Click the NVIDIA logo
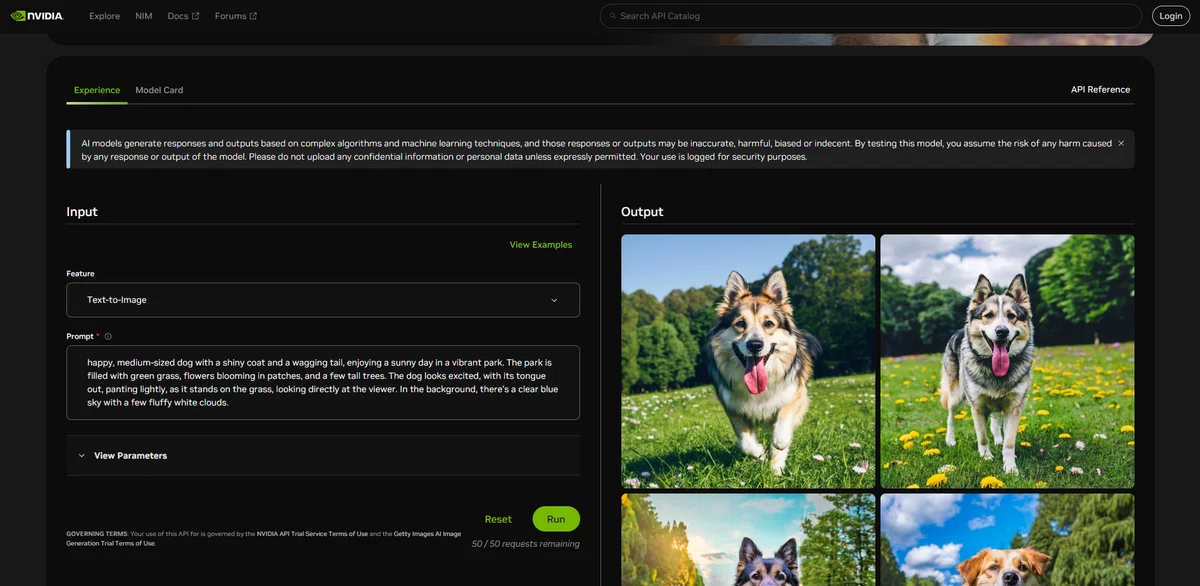 point(37,16)
